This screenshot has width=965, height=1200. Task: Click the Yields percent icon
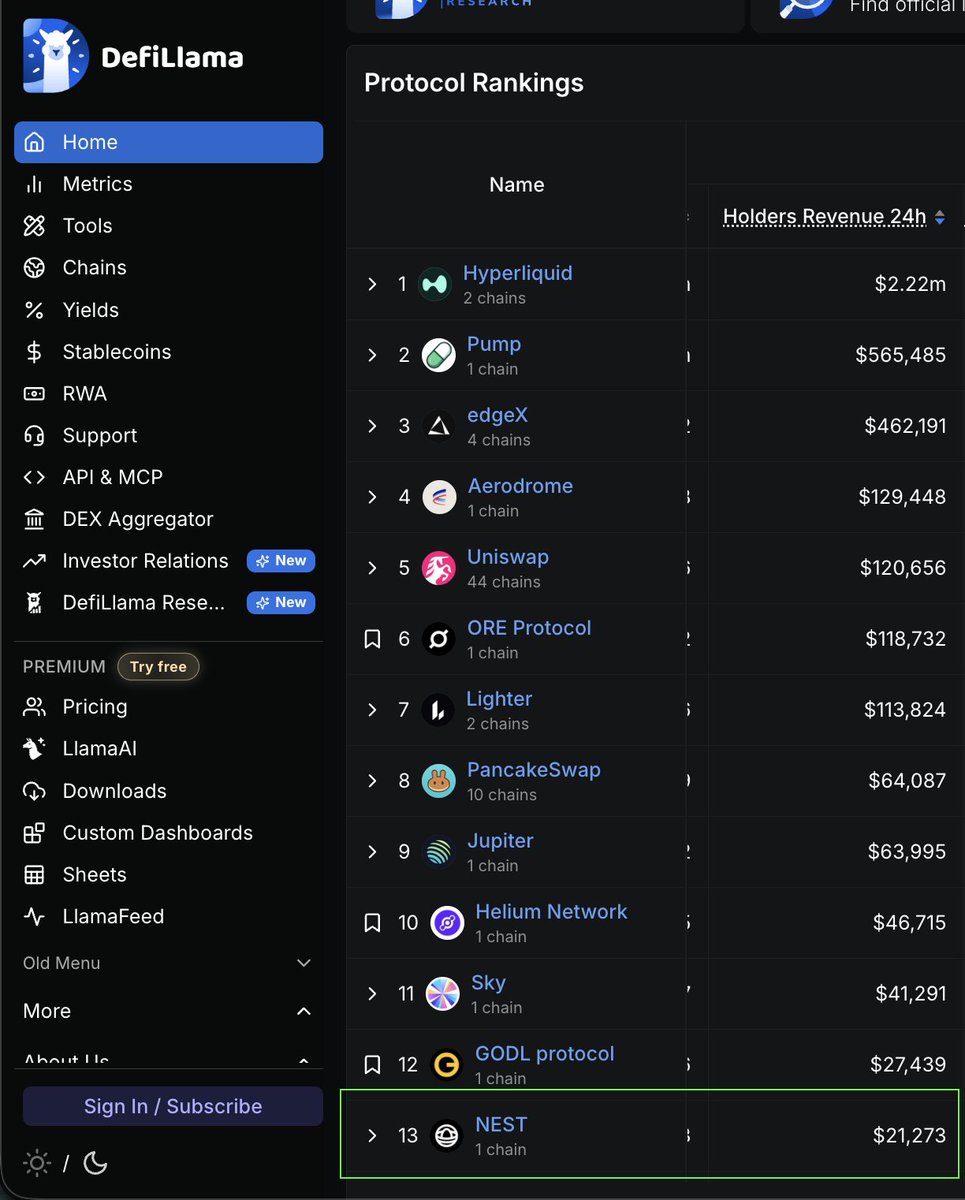coord(34,310)
